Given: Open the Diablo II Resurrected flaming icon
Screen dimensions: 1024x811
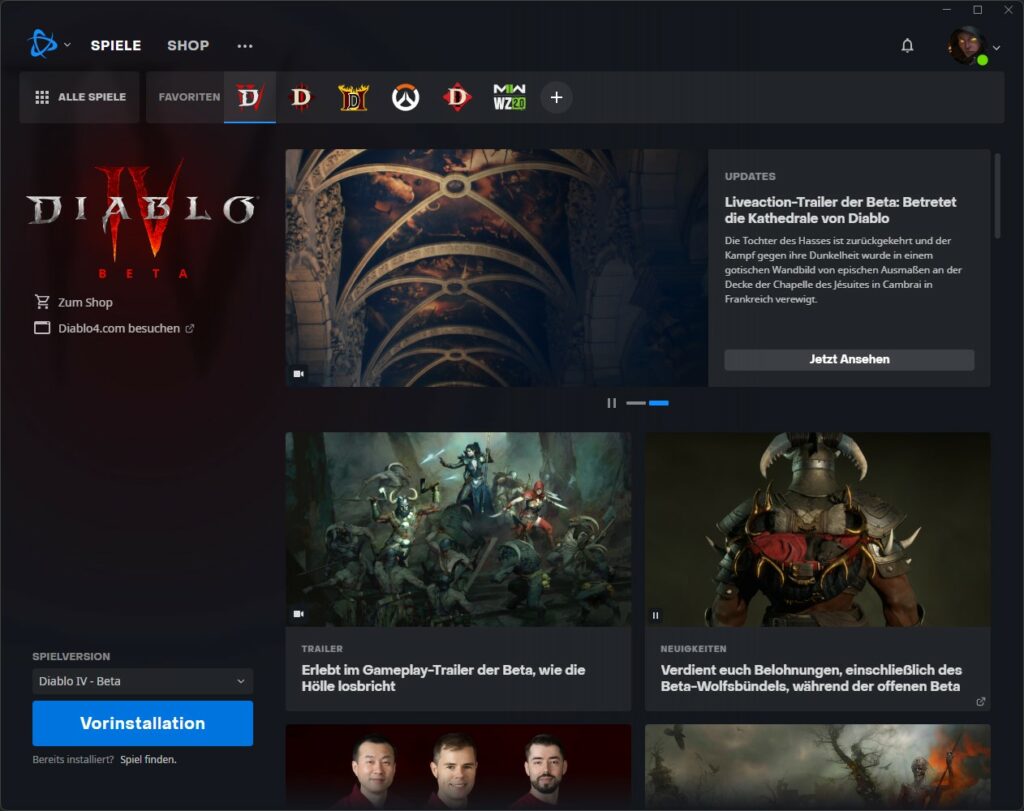Looking at the screenshot, I should pos(353,97).
